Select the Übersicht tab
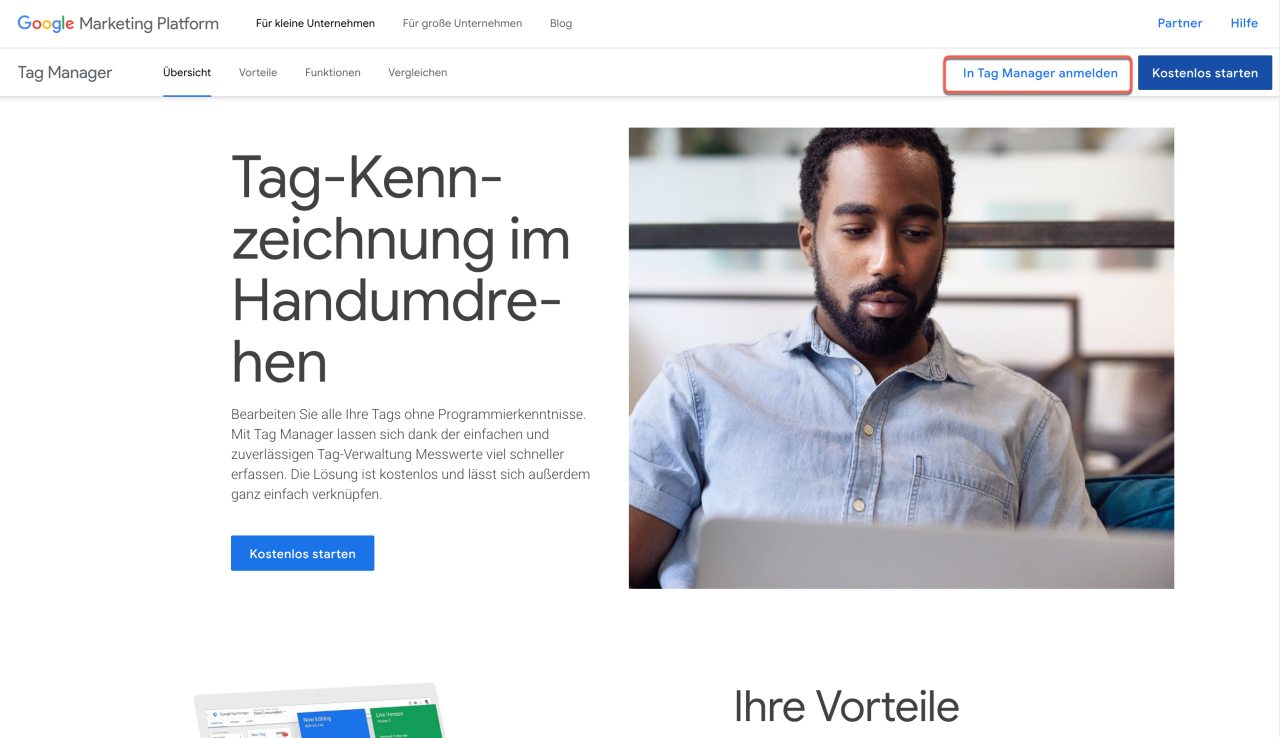This screenshot has width=1280, height=738. tap(187, 73)
